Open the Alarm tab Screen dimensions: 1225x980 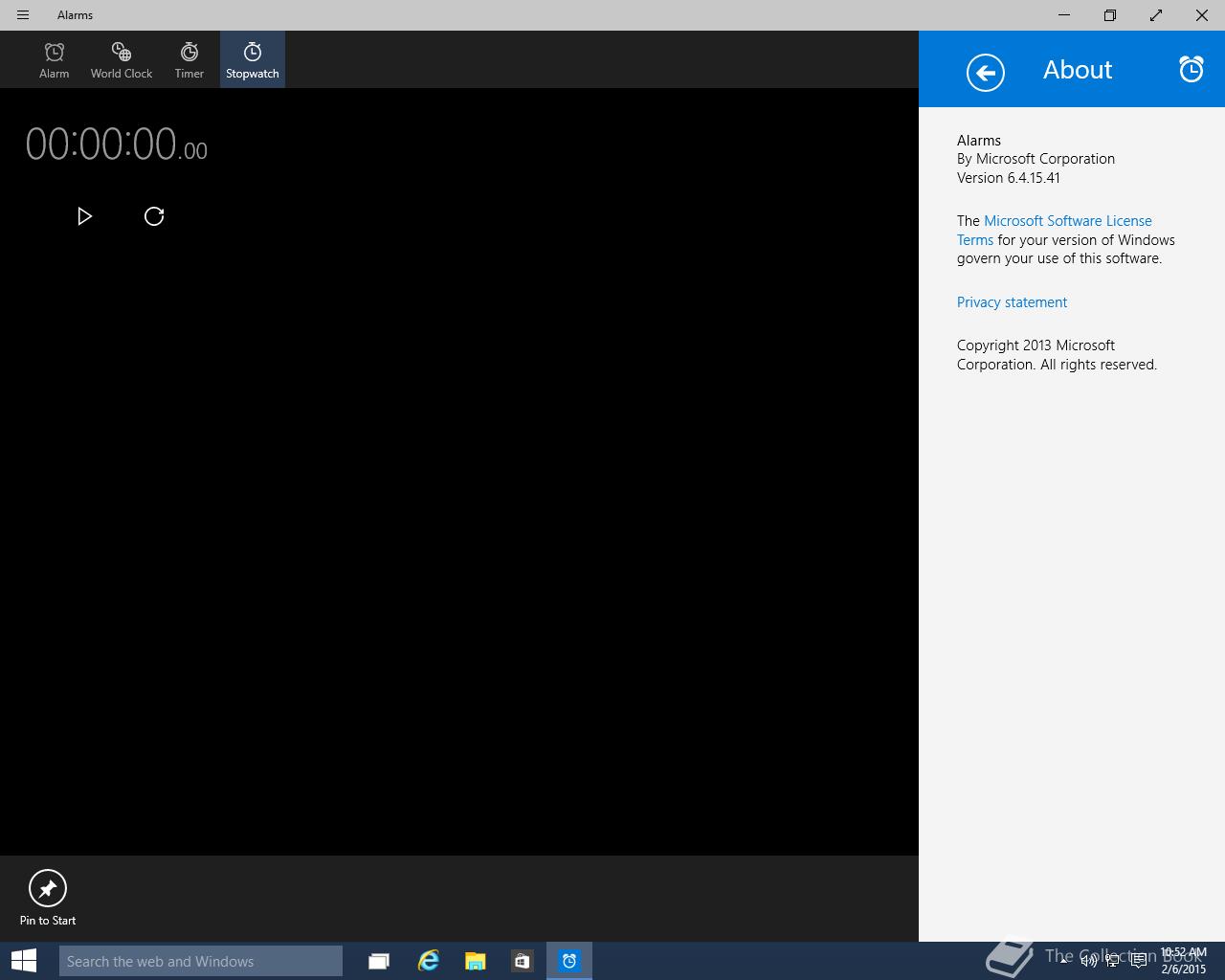55,59
